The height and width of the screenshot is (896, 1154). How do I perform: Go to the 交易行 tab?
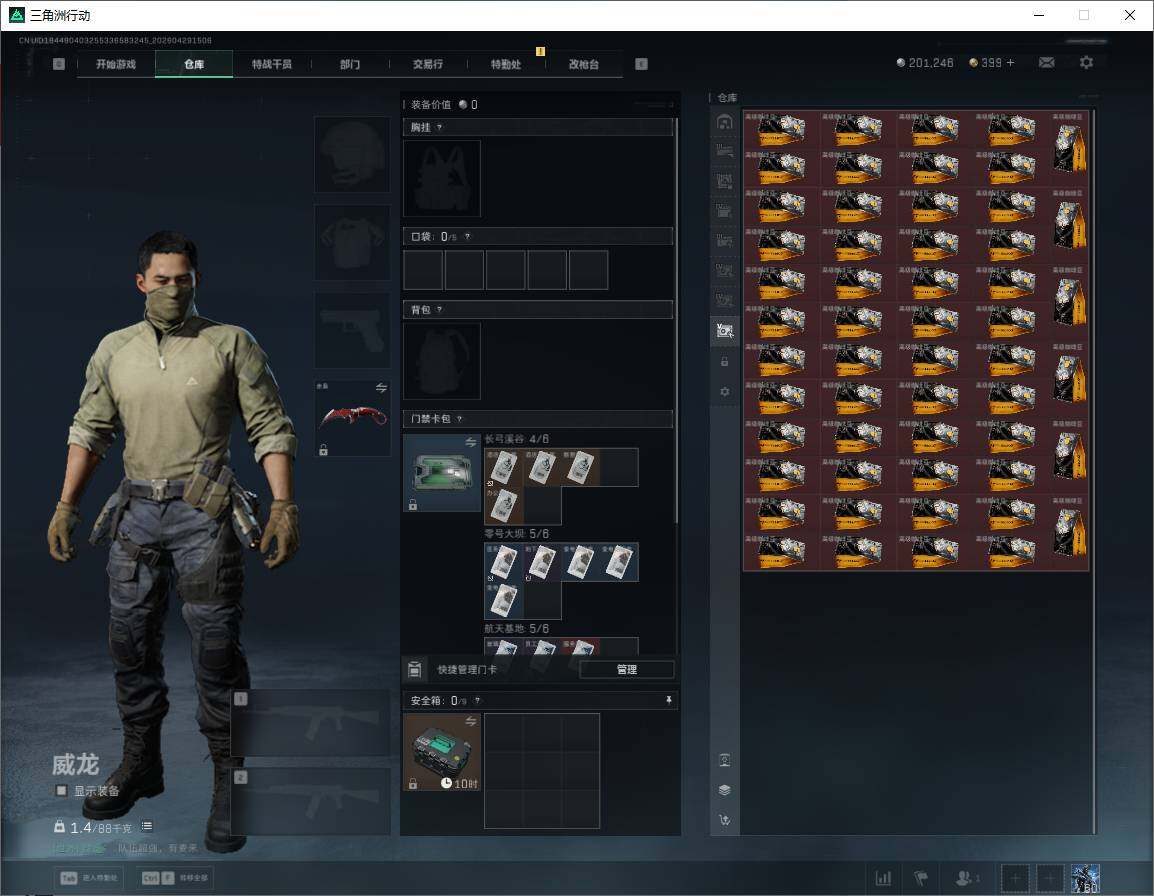[x=428, y=64]
